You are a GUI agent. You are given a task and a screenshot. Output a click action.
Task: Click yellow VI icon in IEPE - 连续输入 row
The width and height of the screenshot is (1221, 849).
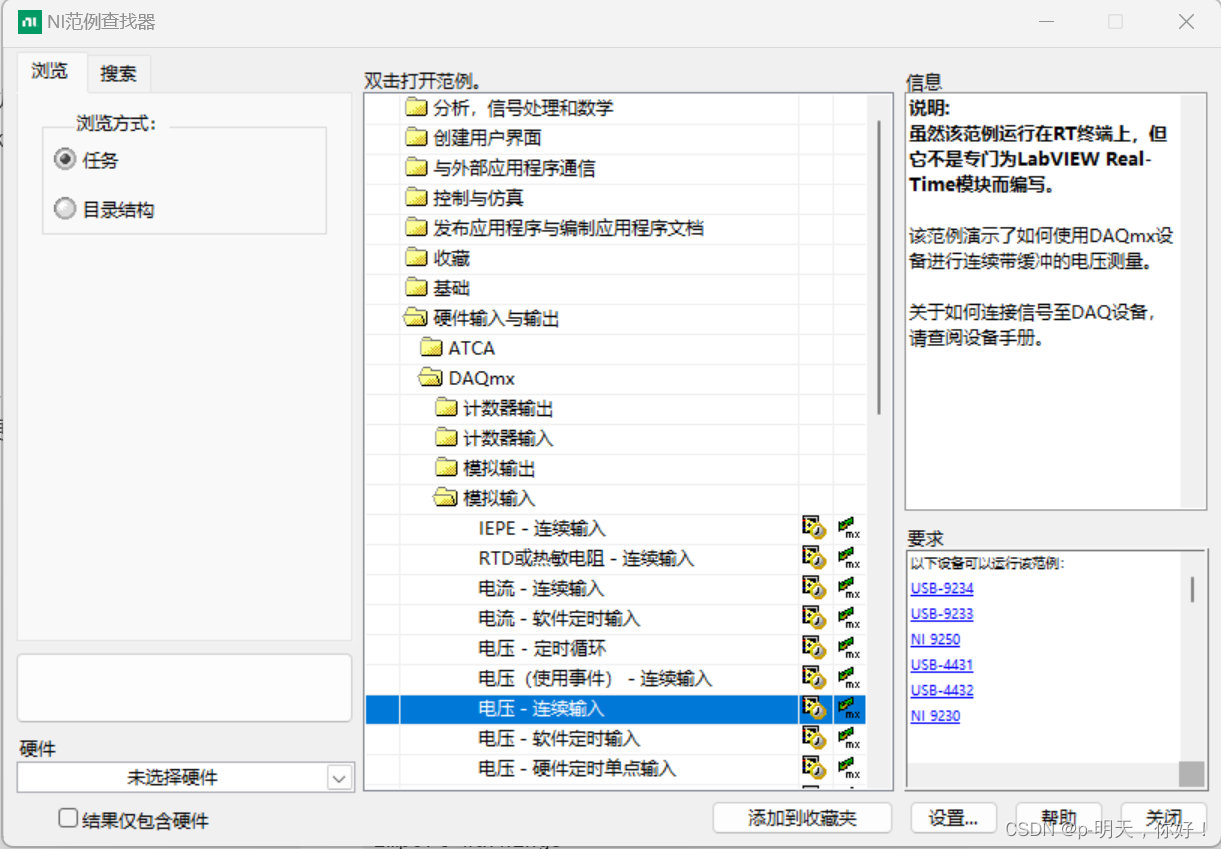coord(814,528)
